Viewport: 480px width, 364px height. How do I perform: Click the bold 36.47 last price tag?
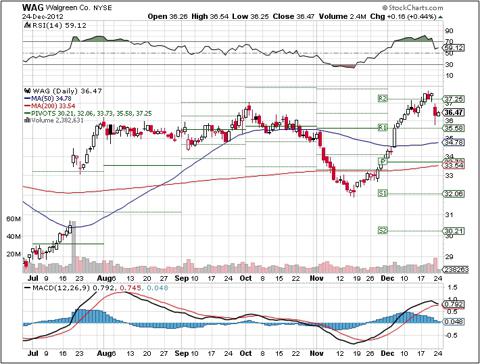454,112
